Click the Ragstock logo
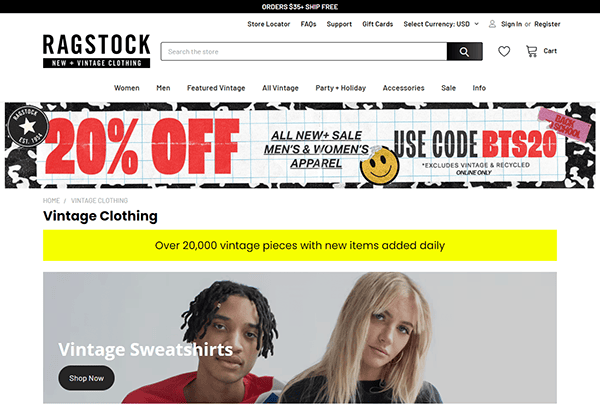The width and height of the screenshot is (600, 413). click(96, 51)
